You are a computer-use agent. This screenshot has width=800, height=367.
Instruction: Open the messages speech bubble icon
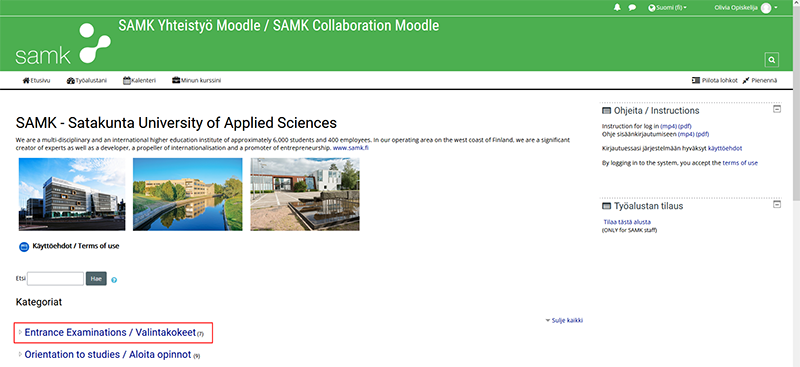click(632, 8)
